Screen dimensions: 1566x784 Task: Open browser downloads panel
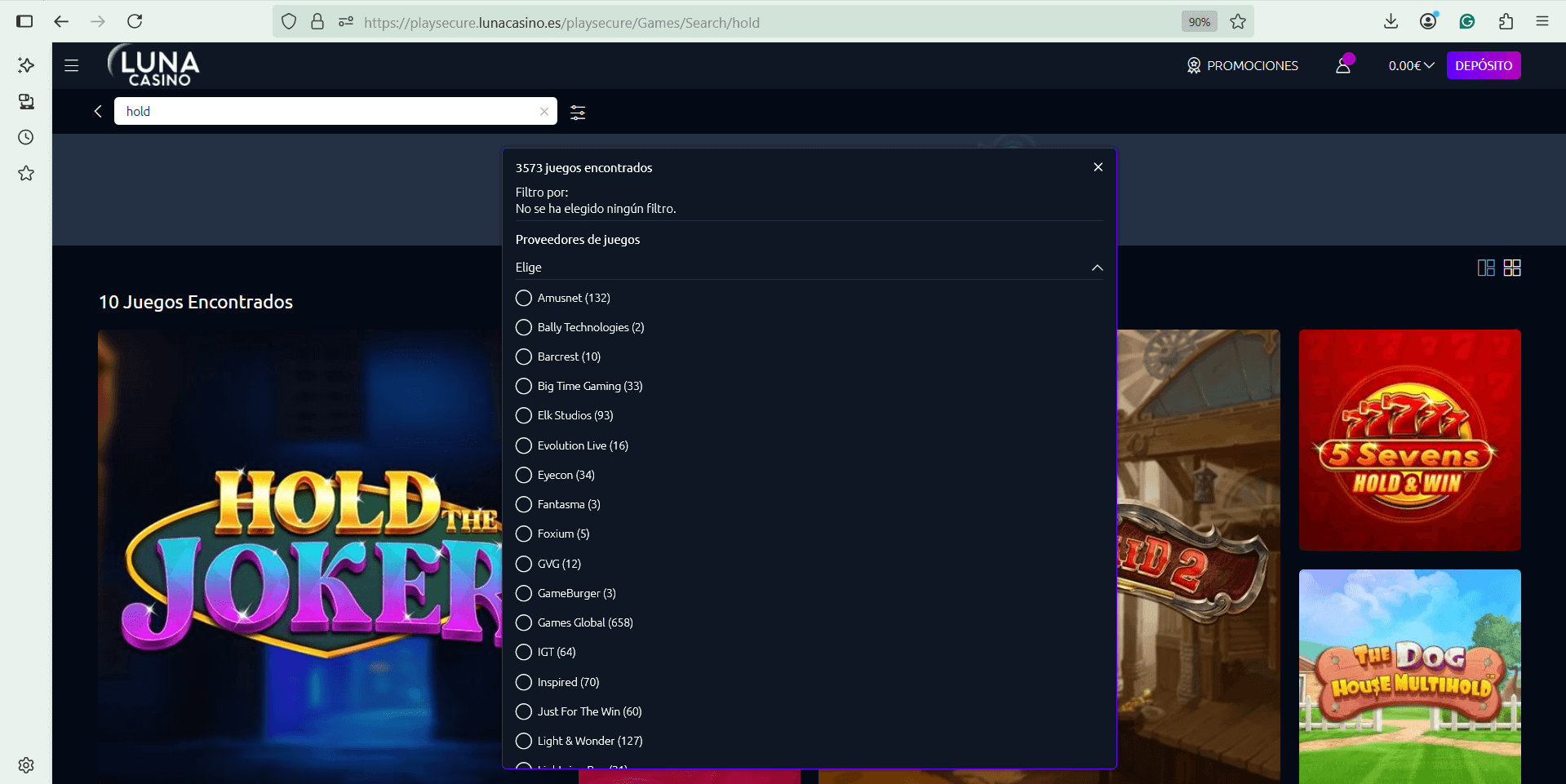[x=1391, y=21]
